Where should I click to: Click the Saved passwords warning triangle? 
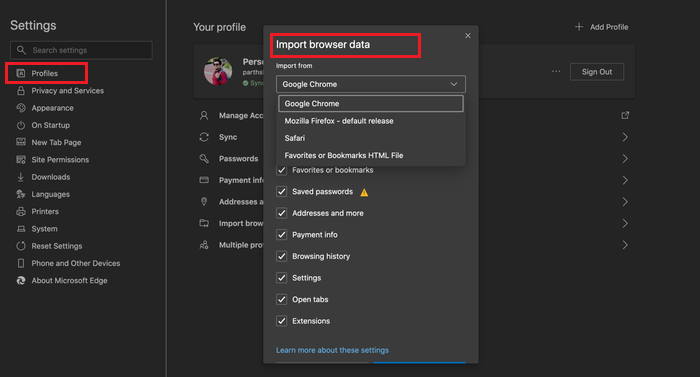[x=364, y=193]
